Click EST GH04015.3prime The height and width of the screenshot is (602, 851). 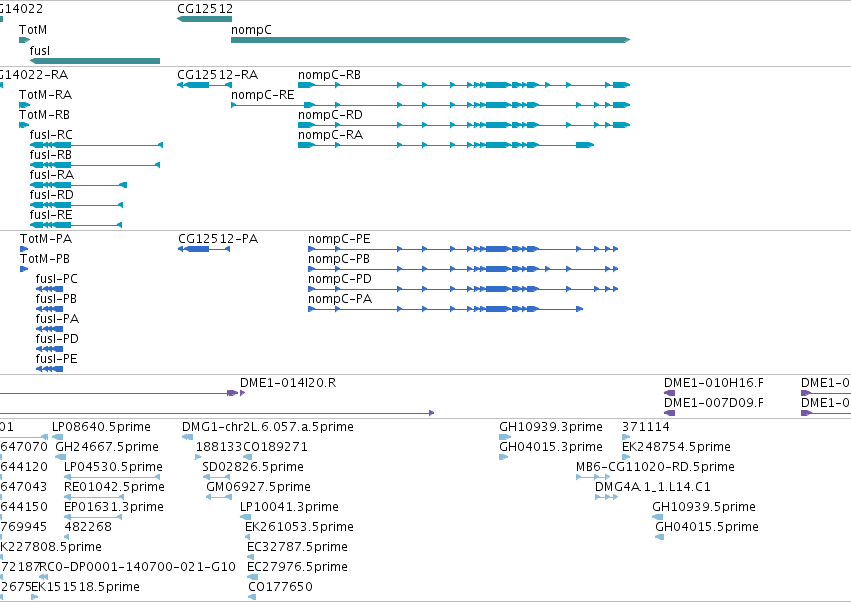(x=504, y=457)
